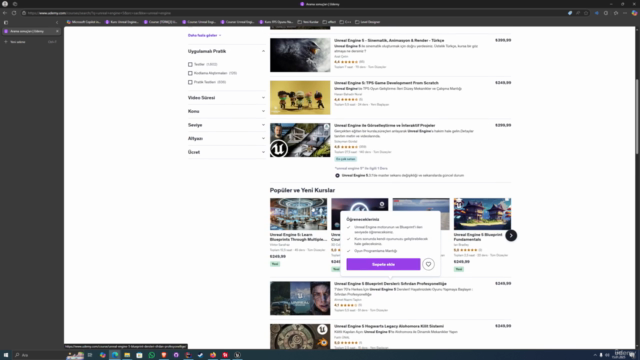This screenshot has height=360, width=640.
Task: Open 'Hogwarts Legacy Alohomora Kilit Sistemi' title
Action: click(389, 326)
